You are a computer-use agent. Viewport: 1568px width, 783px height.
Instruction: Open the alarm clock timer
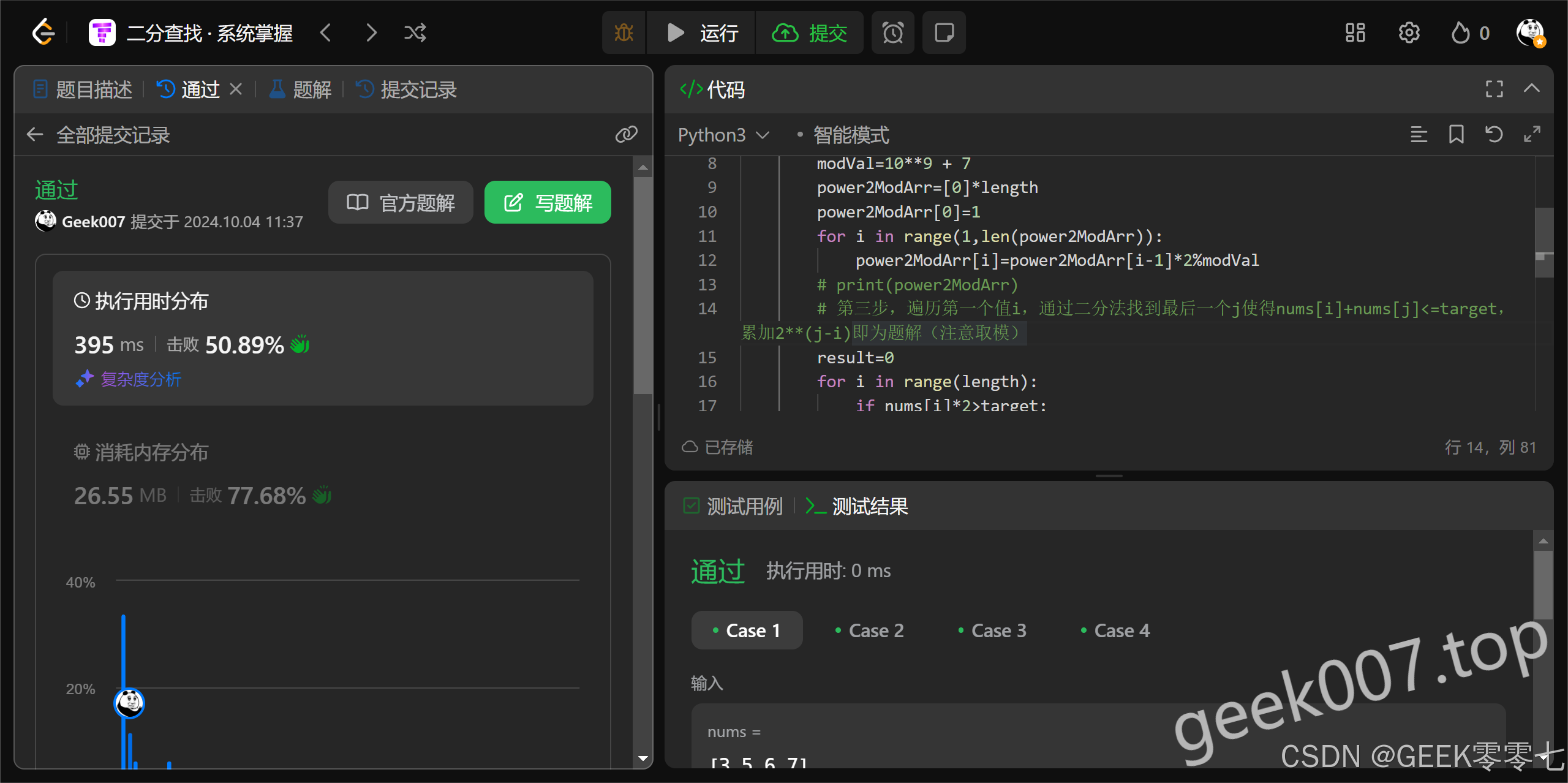(x=892, y=32)
